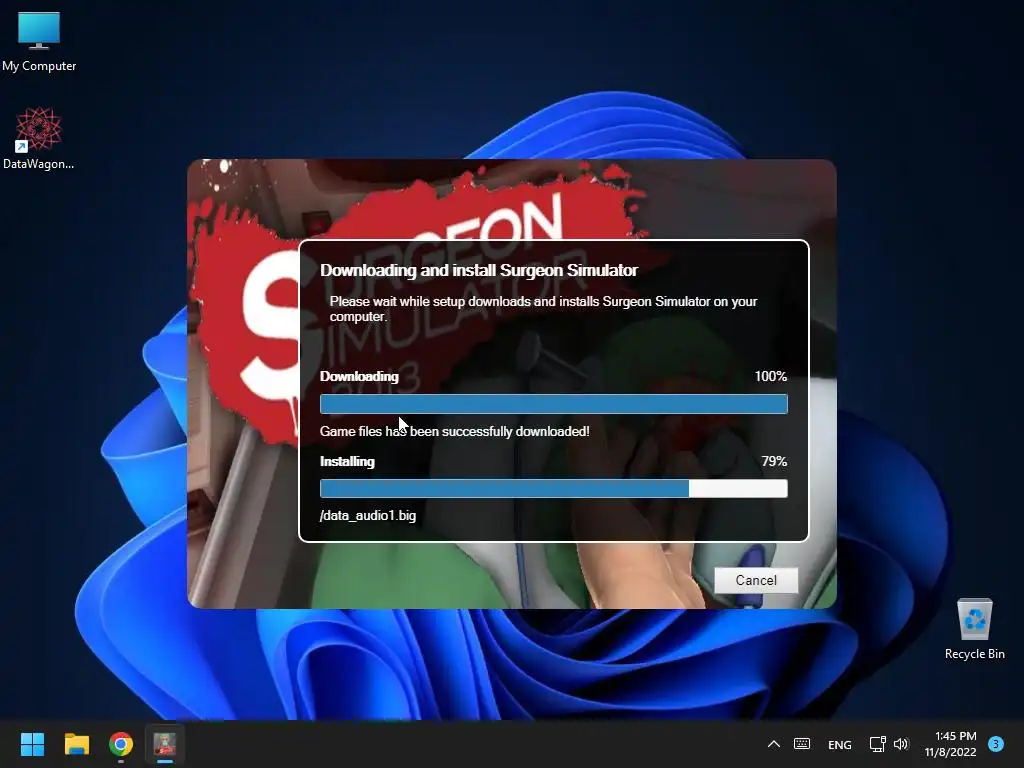Viewport: 1024px width, 768px height.
Task: Select Surgeon Simulator installer taskbar icon
Action: click(x=165, y=744)
